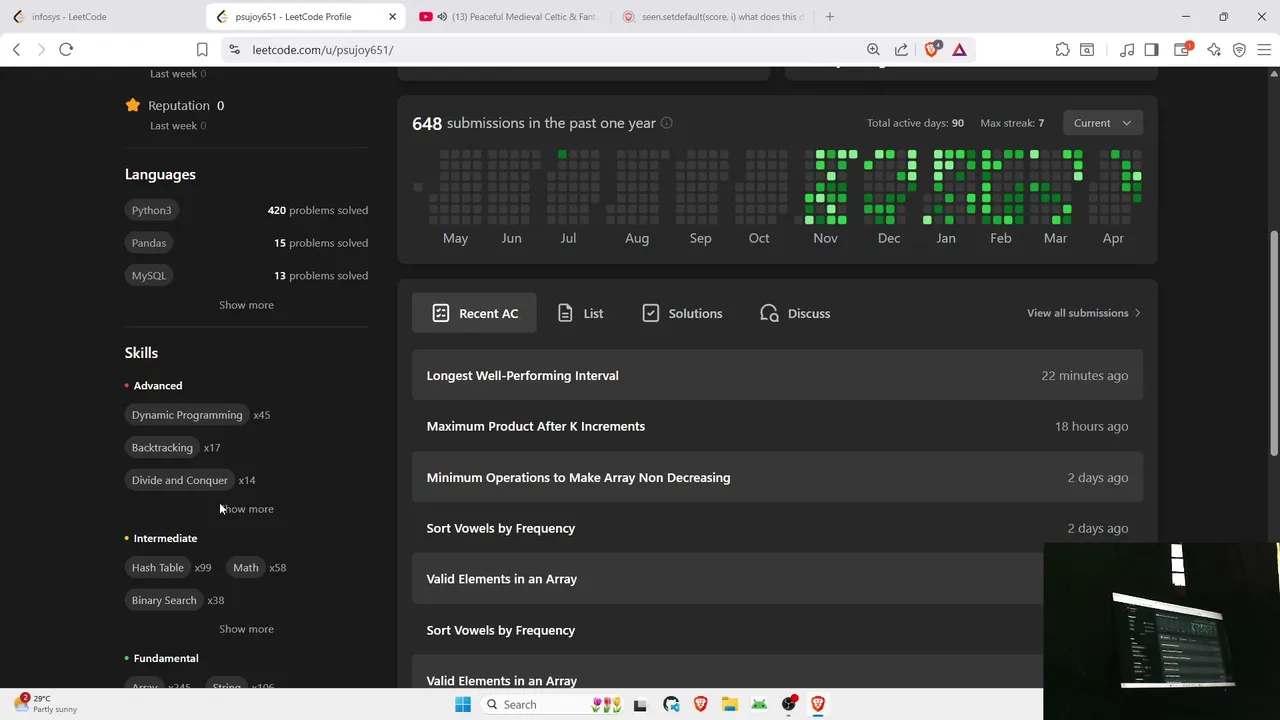The image size is (1280, 720).
Task: Switch to the List tab
Action: point(580,313)
